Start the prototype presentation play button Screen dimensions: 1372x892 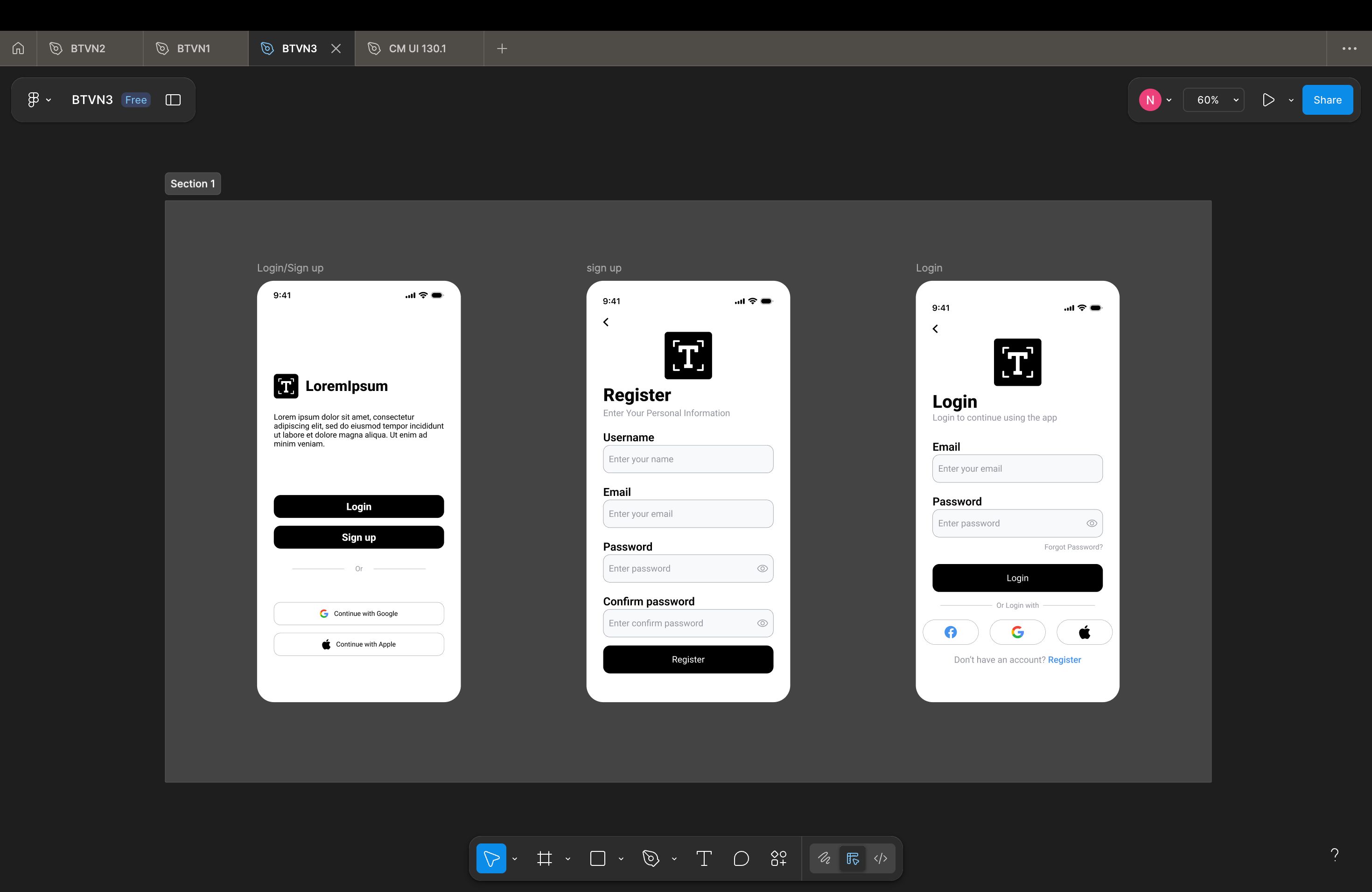(x=1268, y=100)
